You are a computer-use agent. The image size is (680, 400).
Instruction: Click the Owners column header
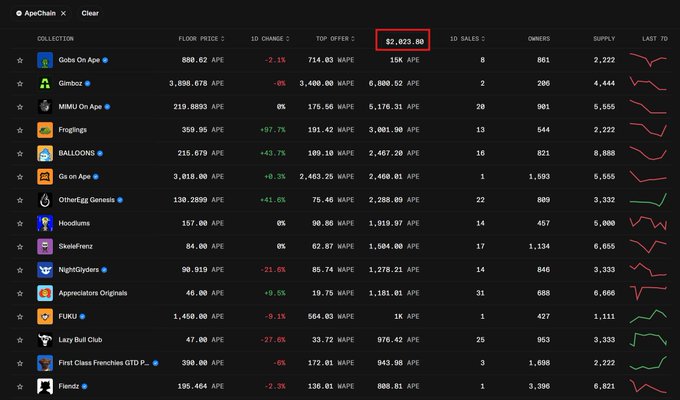539,39
